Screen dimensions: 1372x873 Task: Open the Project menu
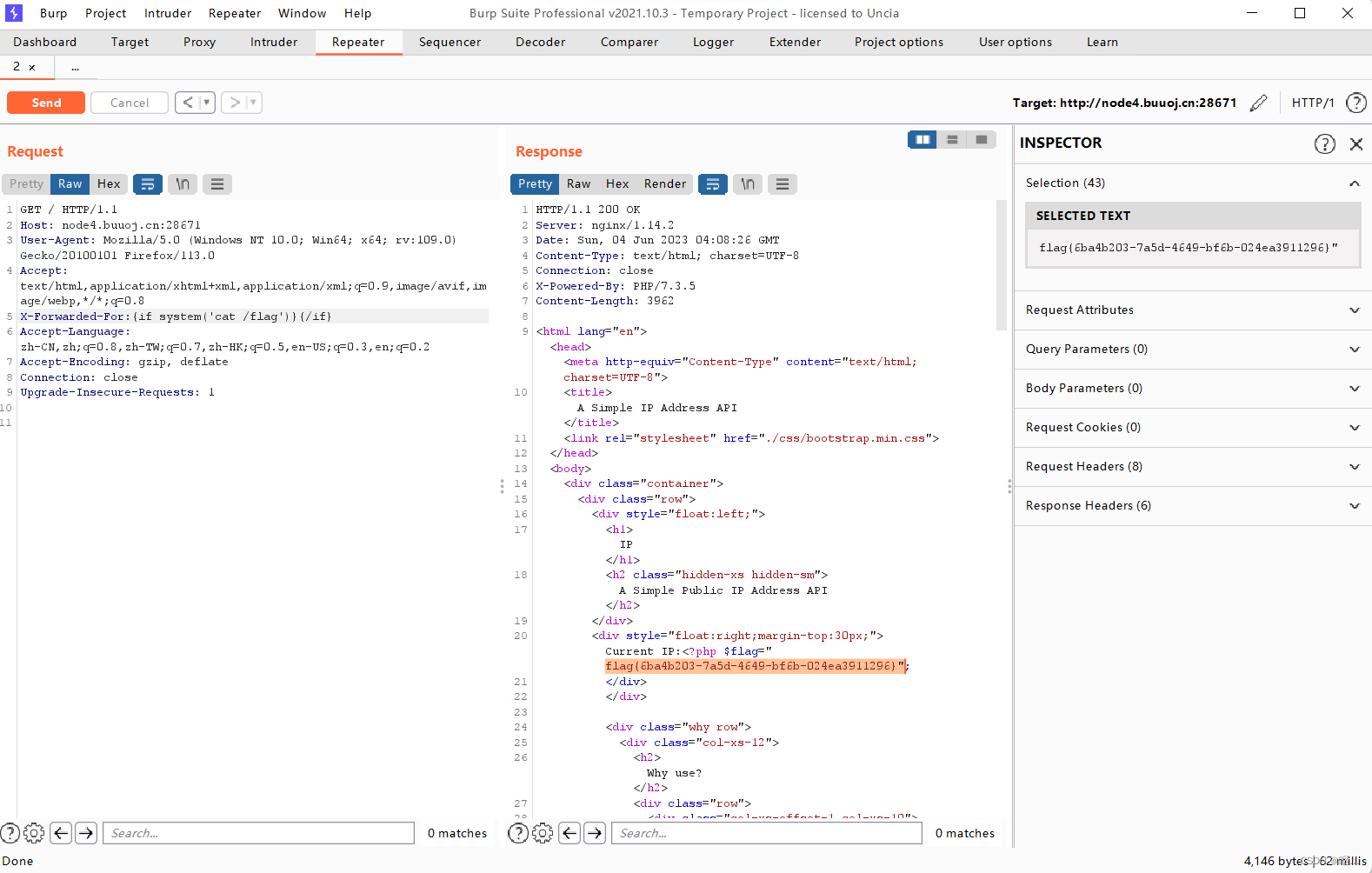click(106, 13)
